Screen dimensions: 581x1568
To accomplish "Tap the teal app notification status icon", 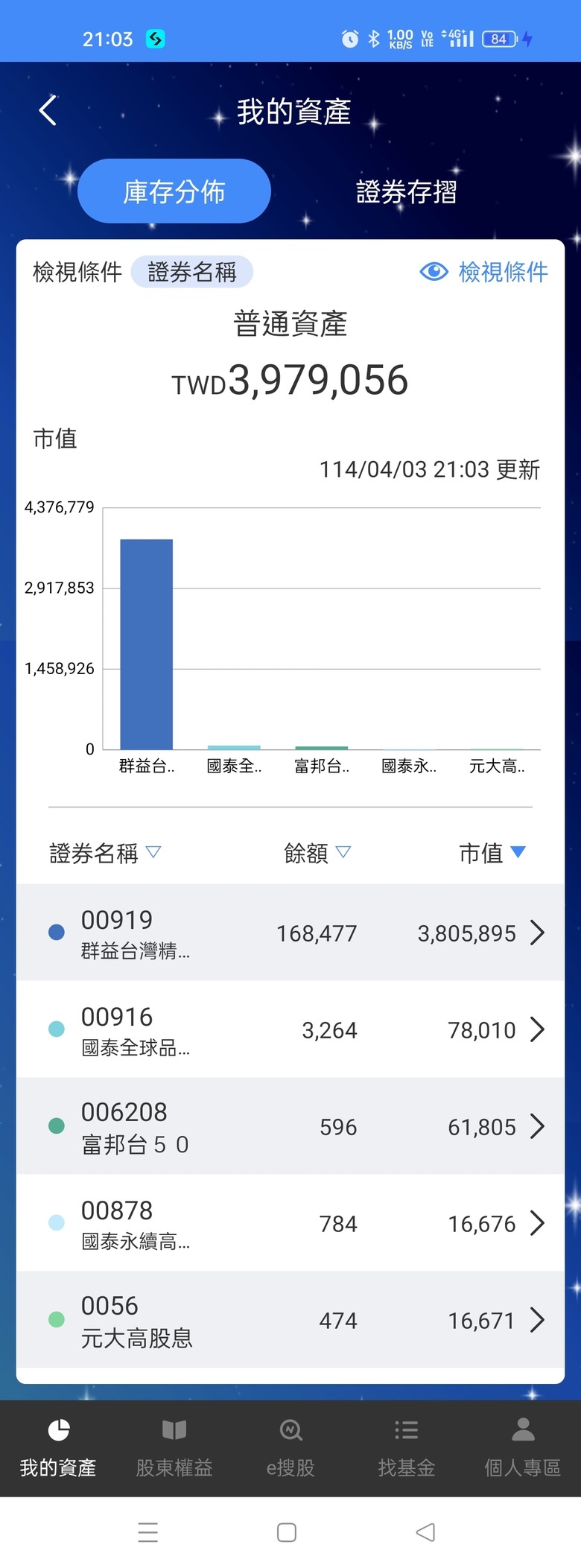I will point(156,39).
